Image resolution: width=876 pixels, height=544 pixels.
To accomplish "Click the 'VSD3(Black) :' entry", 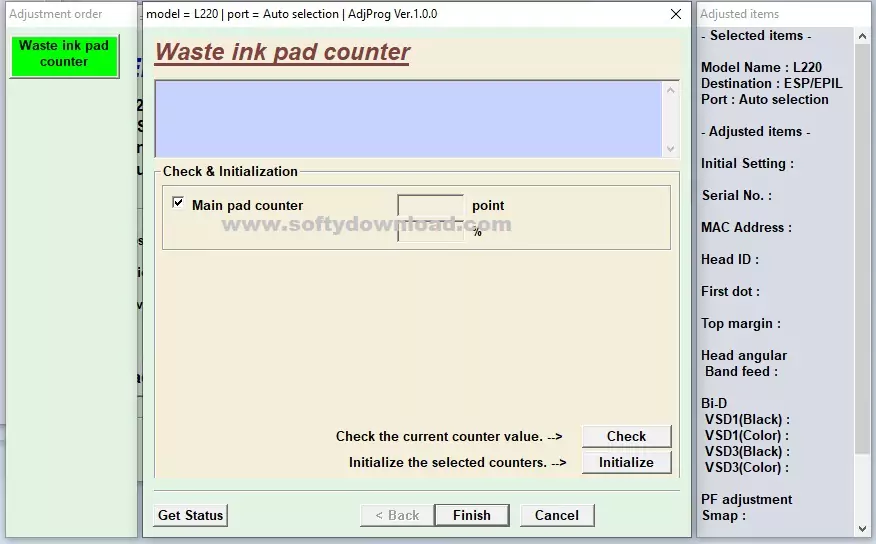I will (x=748, y=451).
